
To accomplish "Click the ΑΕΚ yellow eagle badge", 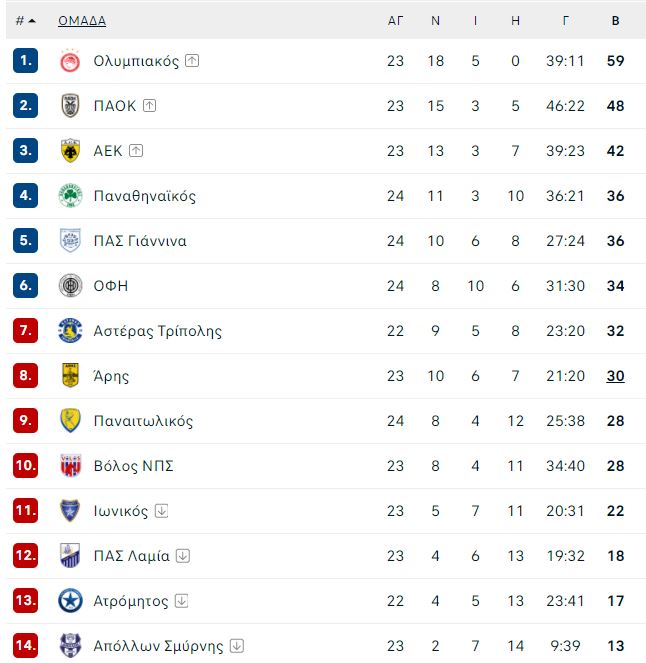I will coord(70,151).
